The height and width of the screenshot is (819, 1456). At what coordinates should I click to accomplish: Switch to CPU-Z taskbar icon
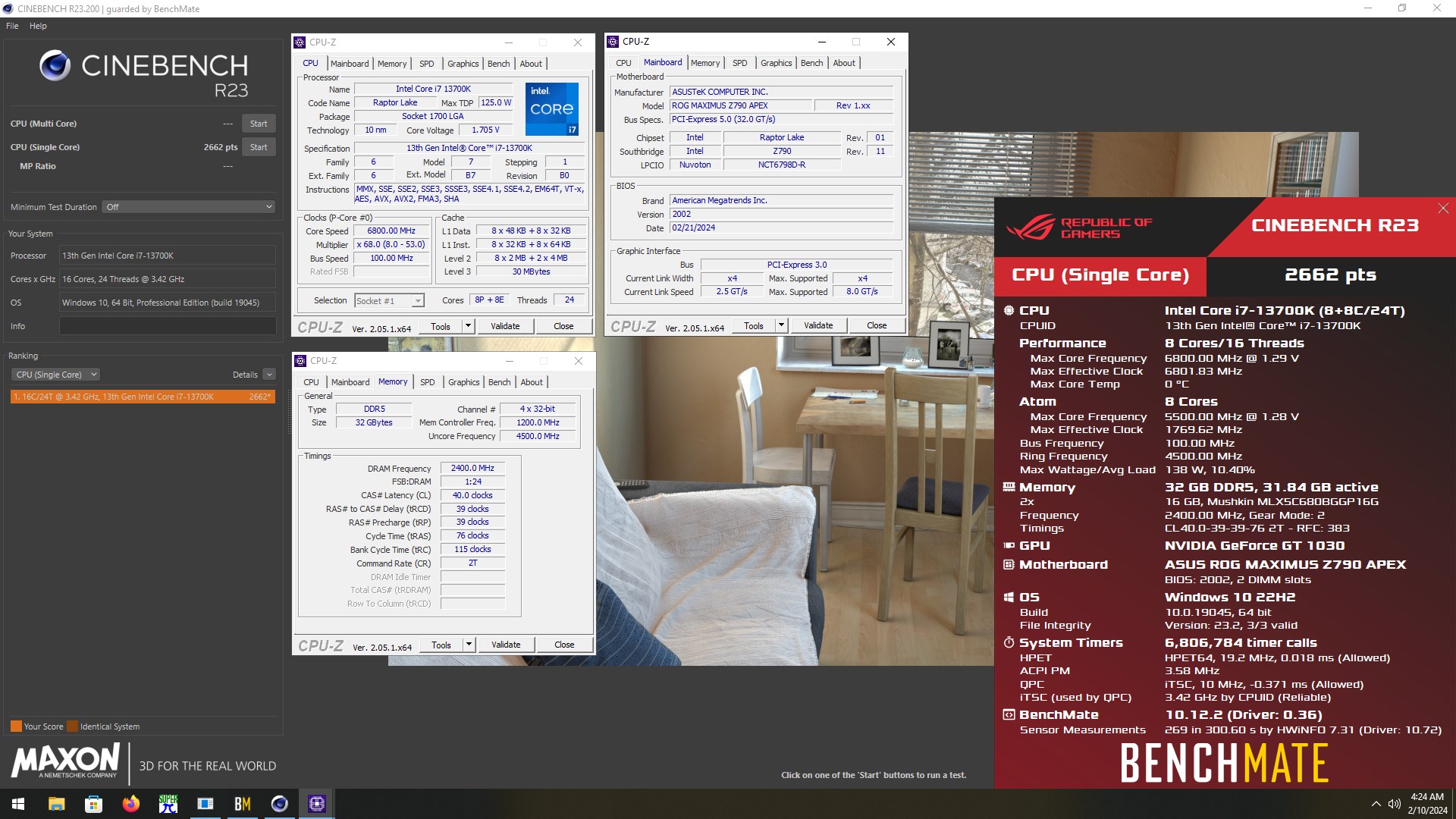pyautogui.click(x=317, y=804)
